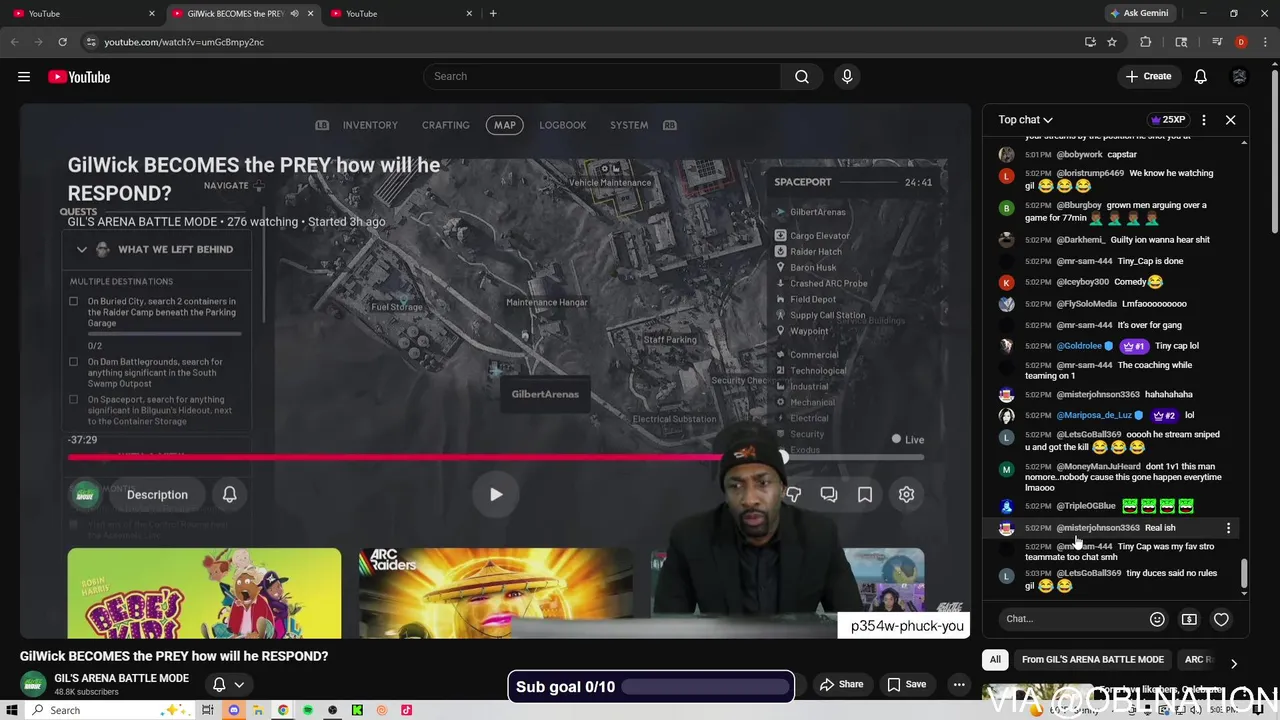Open a new browser tab
Screen dimensions: 1280x720
point(493,14)
